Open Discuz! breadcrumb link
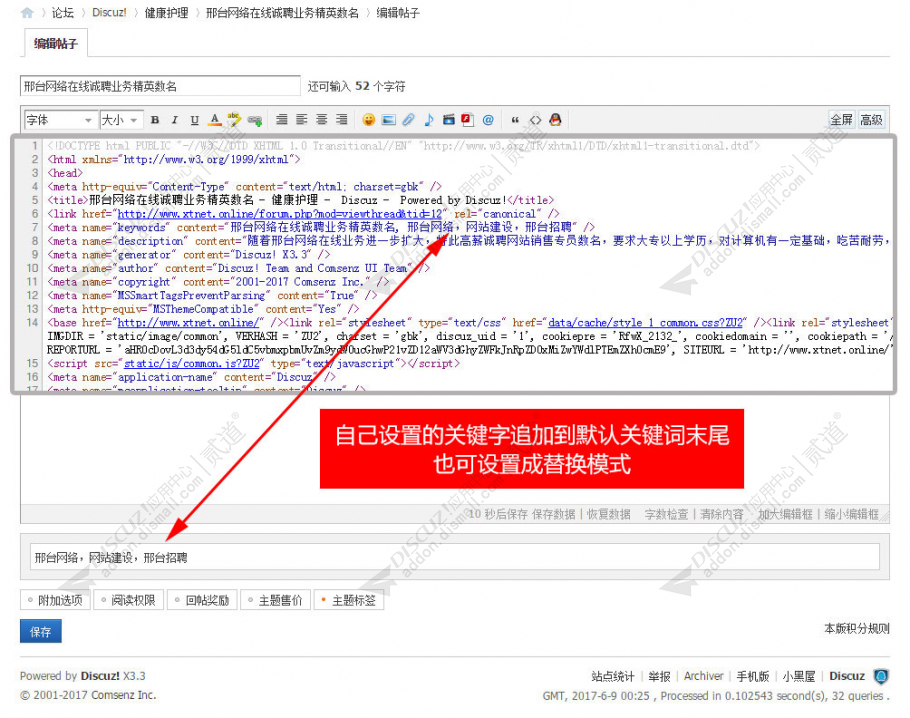Image resolution: width=910 pixels, height=718 pixels. pos(109,13)
